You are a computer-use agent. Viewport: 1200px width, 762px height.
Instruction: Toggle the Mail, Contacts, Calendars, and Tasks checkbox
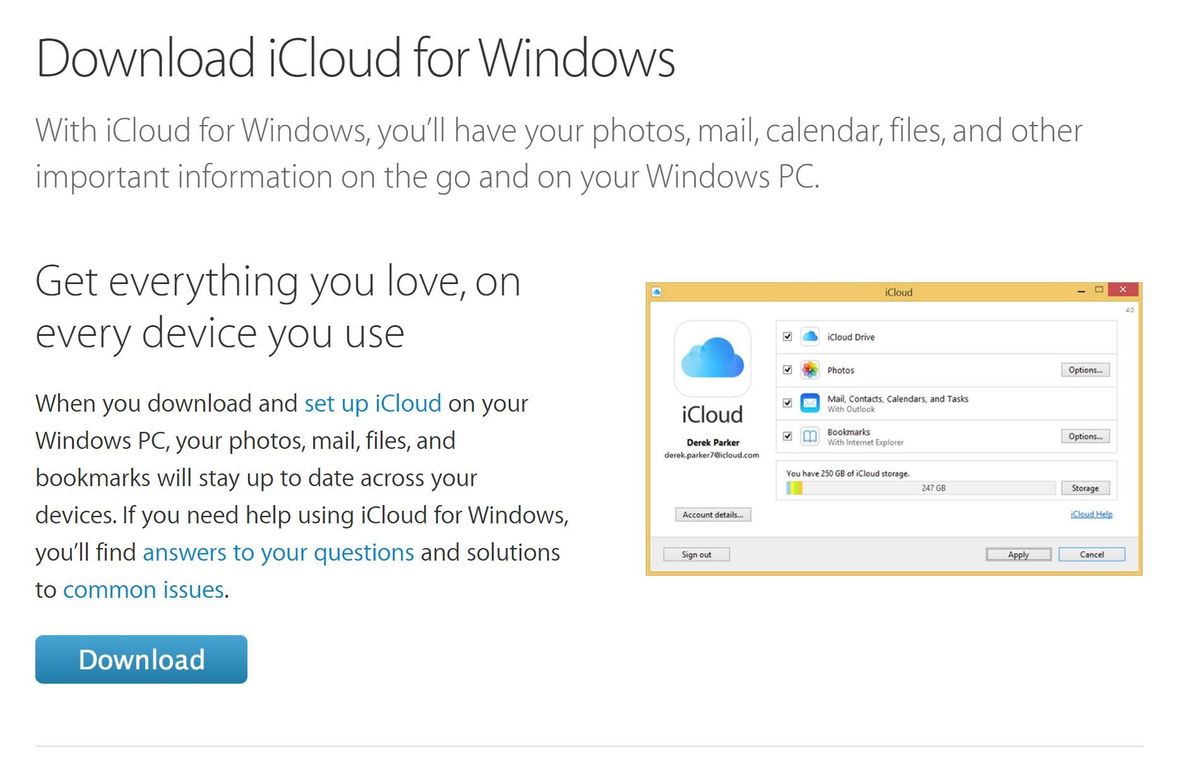787,403
